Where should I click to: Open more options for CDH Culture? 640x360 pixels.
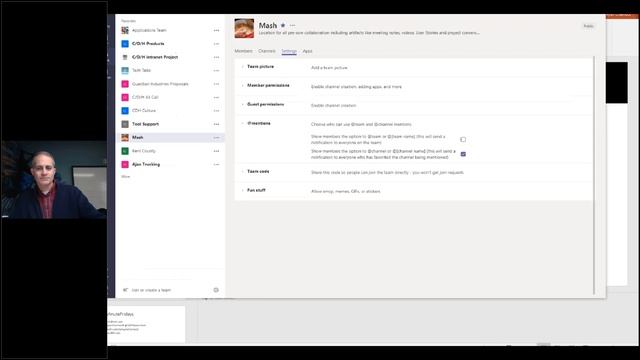(216, 111)
